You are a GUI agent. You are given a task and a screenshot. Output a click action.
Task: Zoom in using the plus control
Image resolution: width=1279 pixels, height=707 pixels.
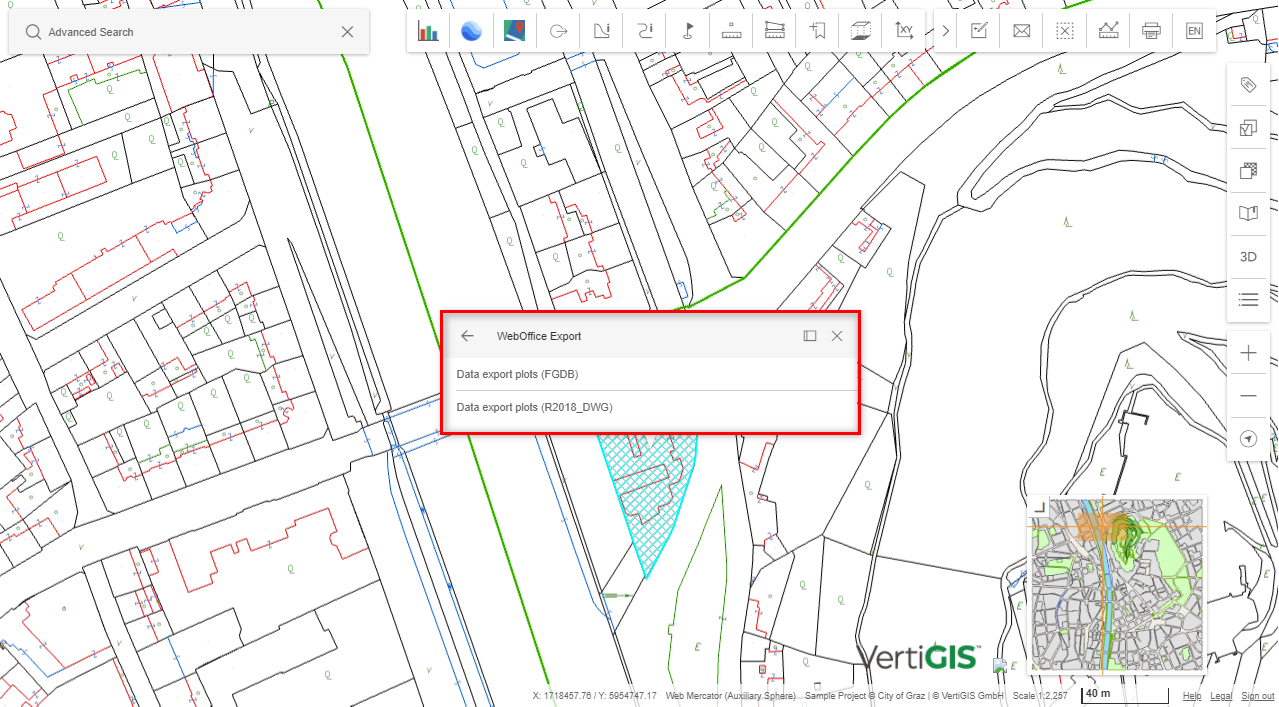coord(1248,352)
